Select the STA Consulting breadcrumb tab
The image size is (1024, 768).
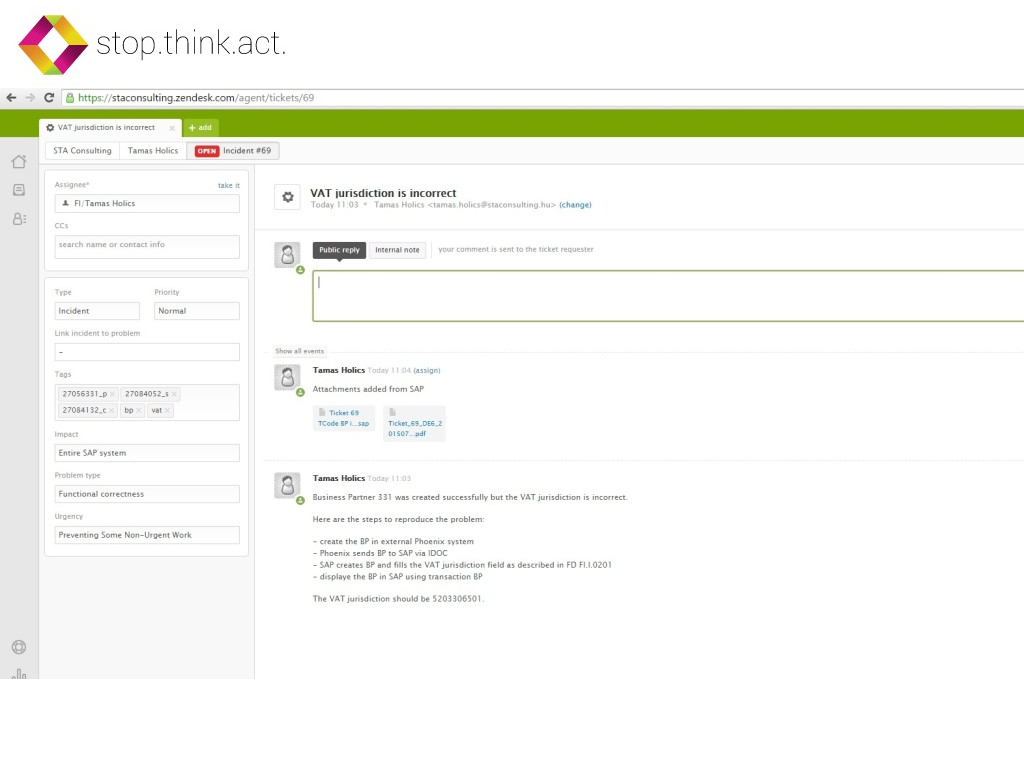[82, 151]
